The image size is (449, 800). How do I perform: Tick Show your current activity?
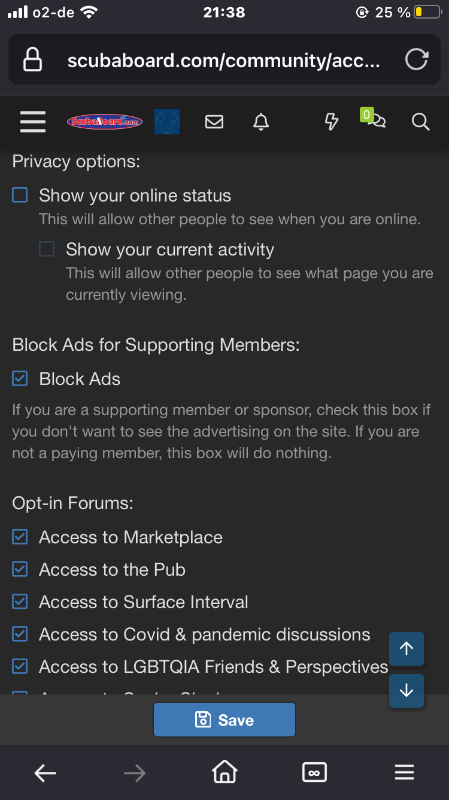point(47,249)
